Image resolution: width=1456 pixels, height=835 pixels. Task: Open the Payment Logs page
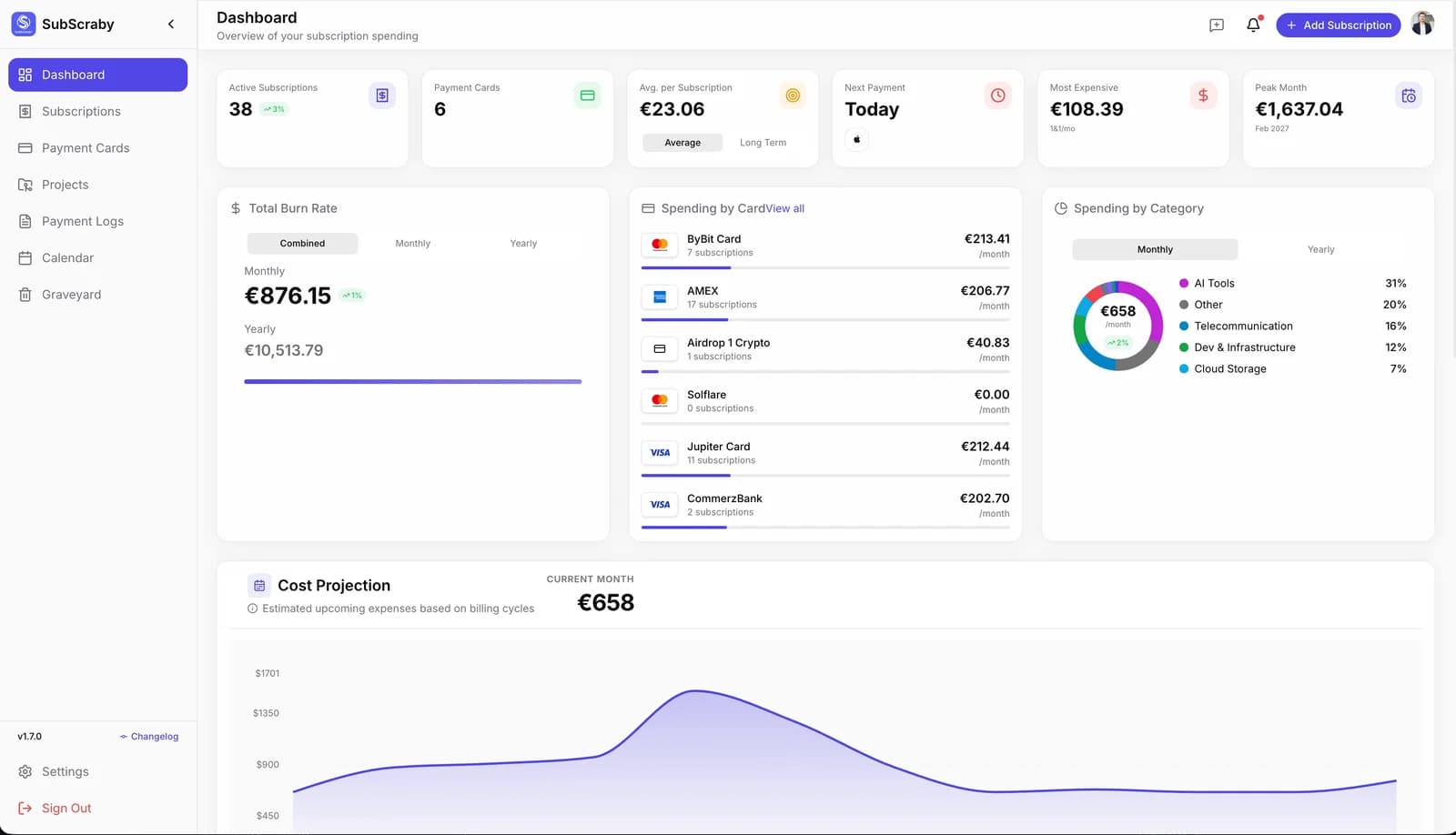98,221
